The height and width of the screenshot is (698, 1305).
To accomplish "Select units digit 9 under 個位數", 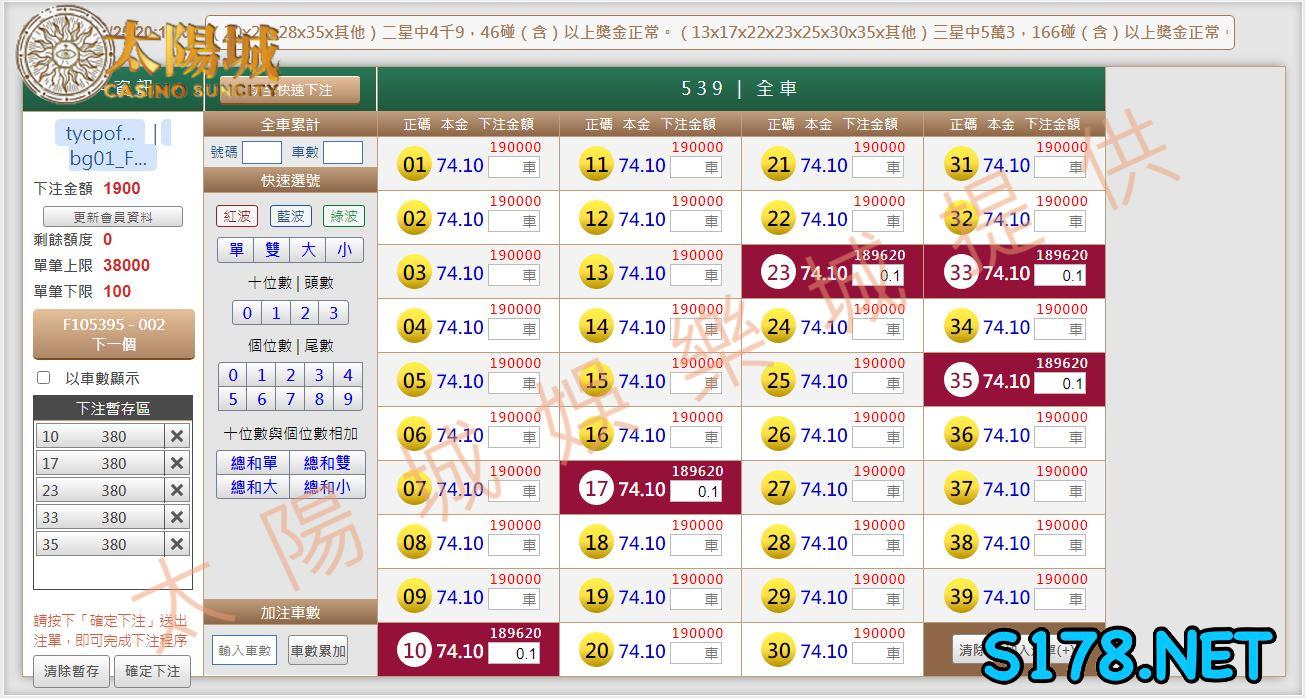I will [348, 399].
